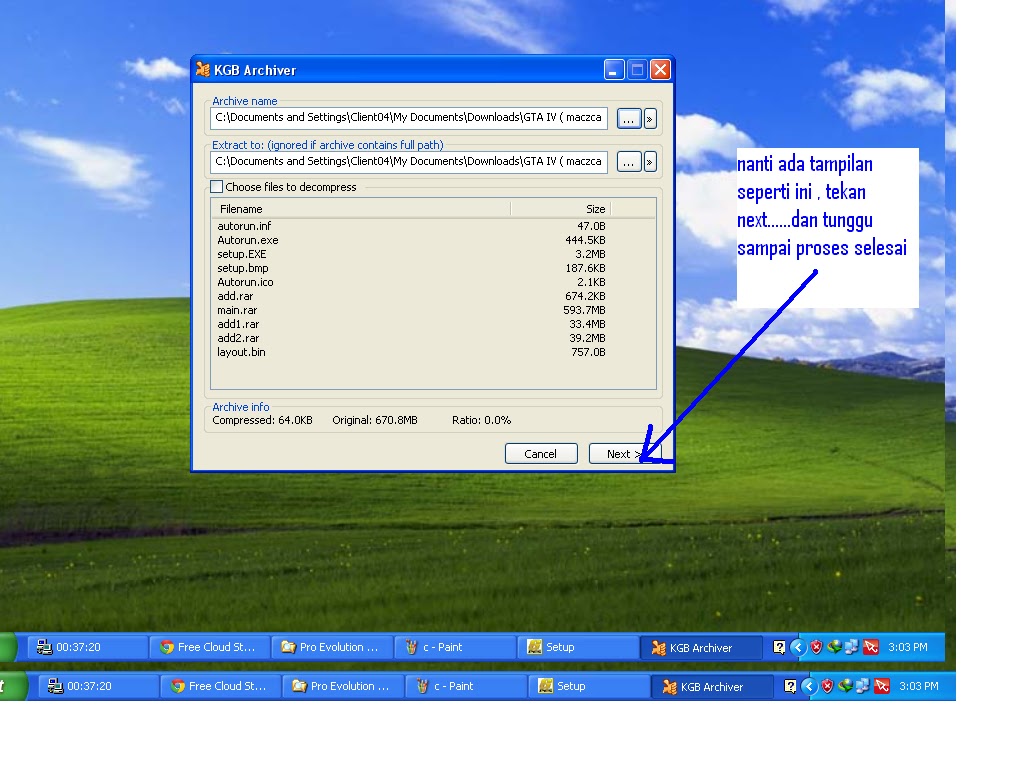Open the green globe icon in the system tray

834,647
